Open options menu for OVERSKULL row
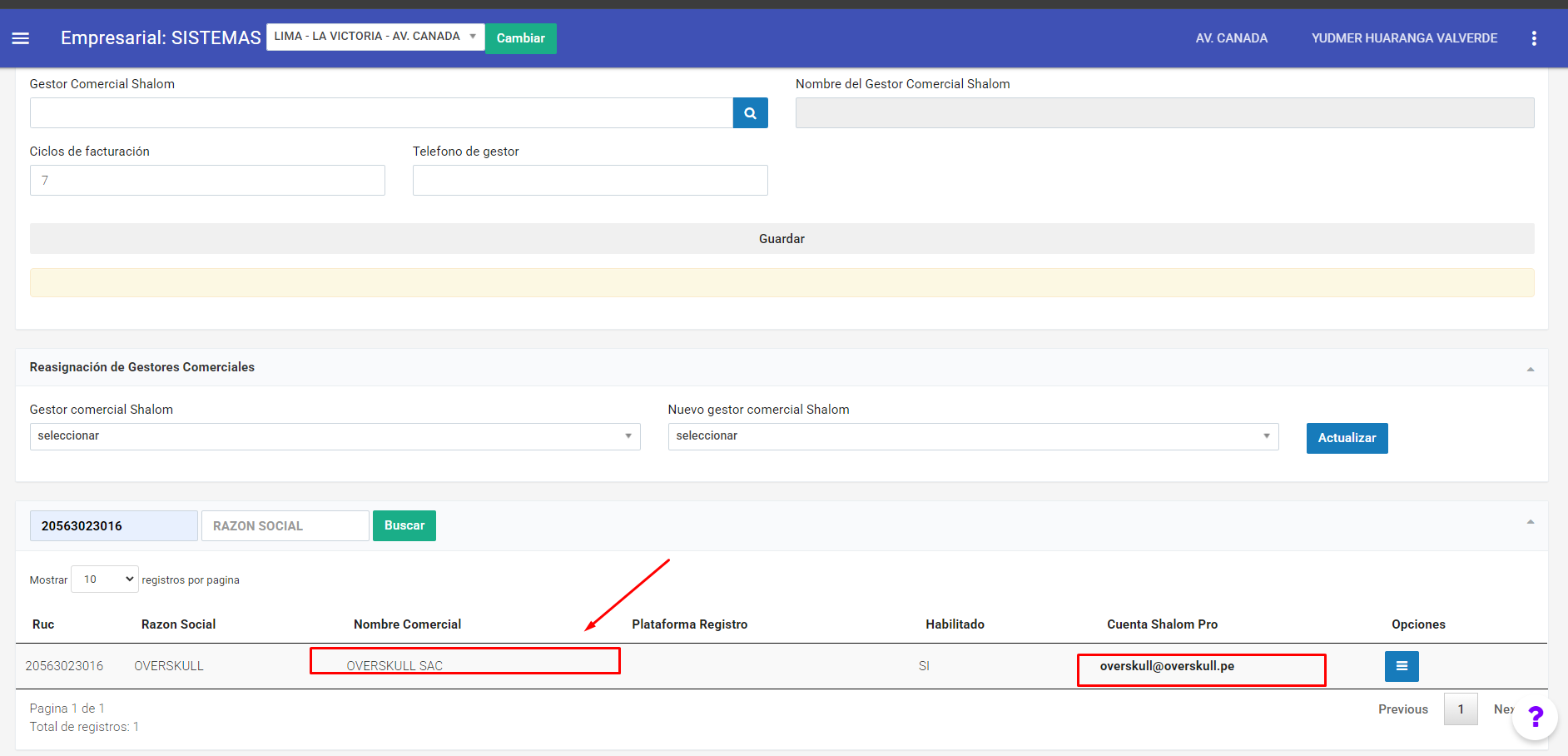 [1401, 666]
